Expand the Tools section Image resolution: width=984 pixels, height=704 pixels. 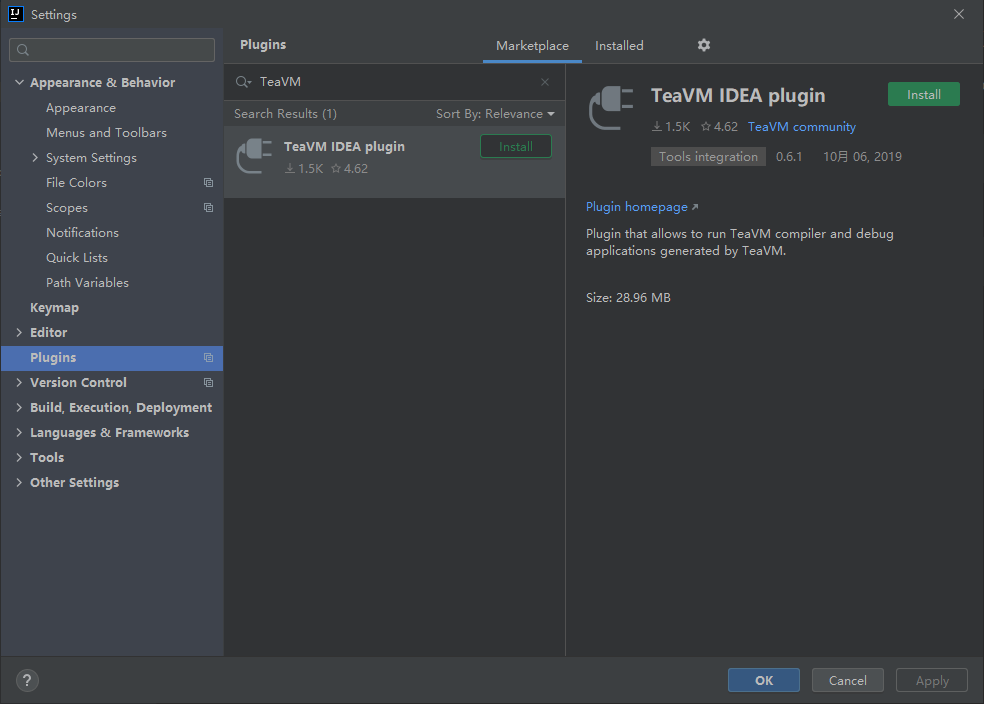(x=19, y=457)
